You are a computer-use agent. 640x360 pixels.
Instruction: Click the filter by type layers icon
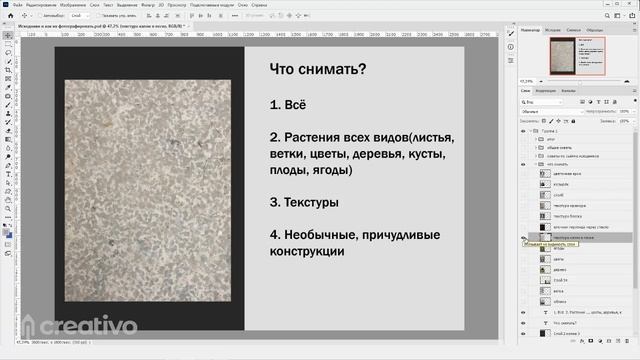[598, 102]
